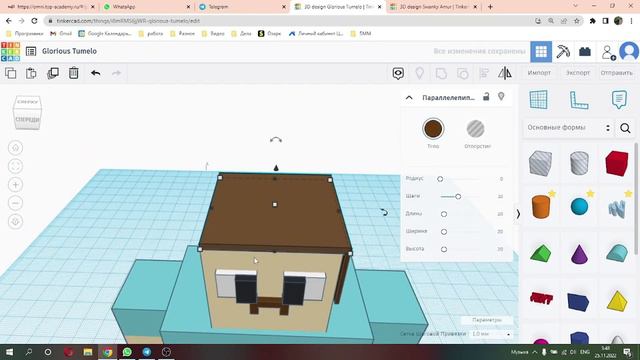The height and width of the screenshot is (360, 640).
Task: Pick the purple cone shape
Action: pyautogui.click(x=579, y=254)
